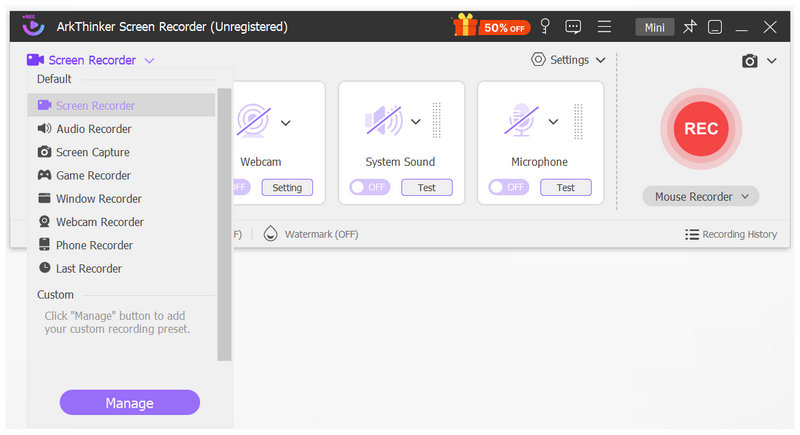Open the Mouse Recorder dropdown

coord(701,196)
